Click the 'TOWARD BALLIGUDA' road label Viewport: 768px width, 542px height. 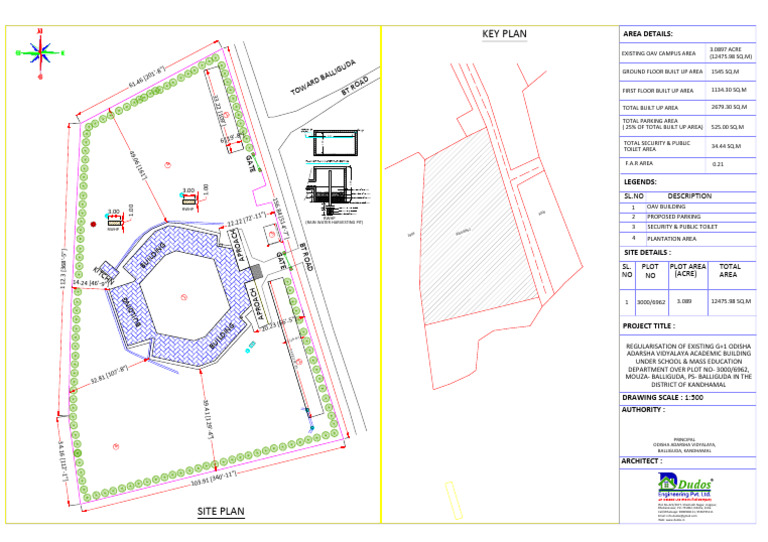323,77
